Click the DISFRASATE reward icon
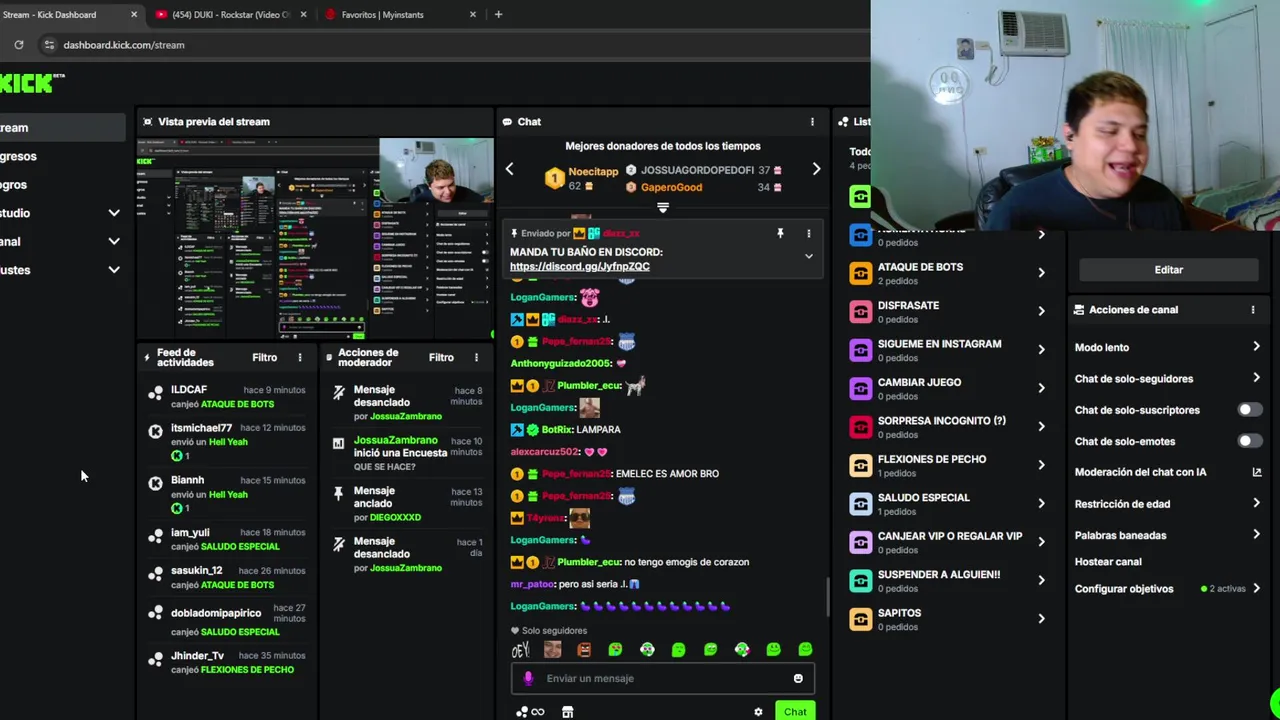1280x720 pixels. click(x=860, y=311)
